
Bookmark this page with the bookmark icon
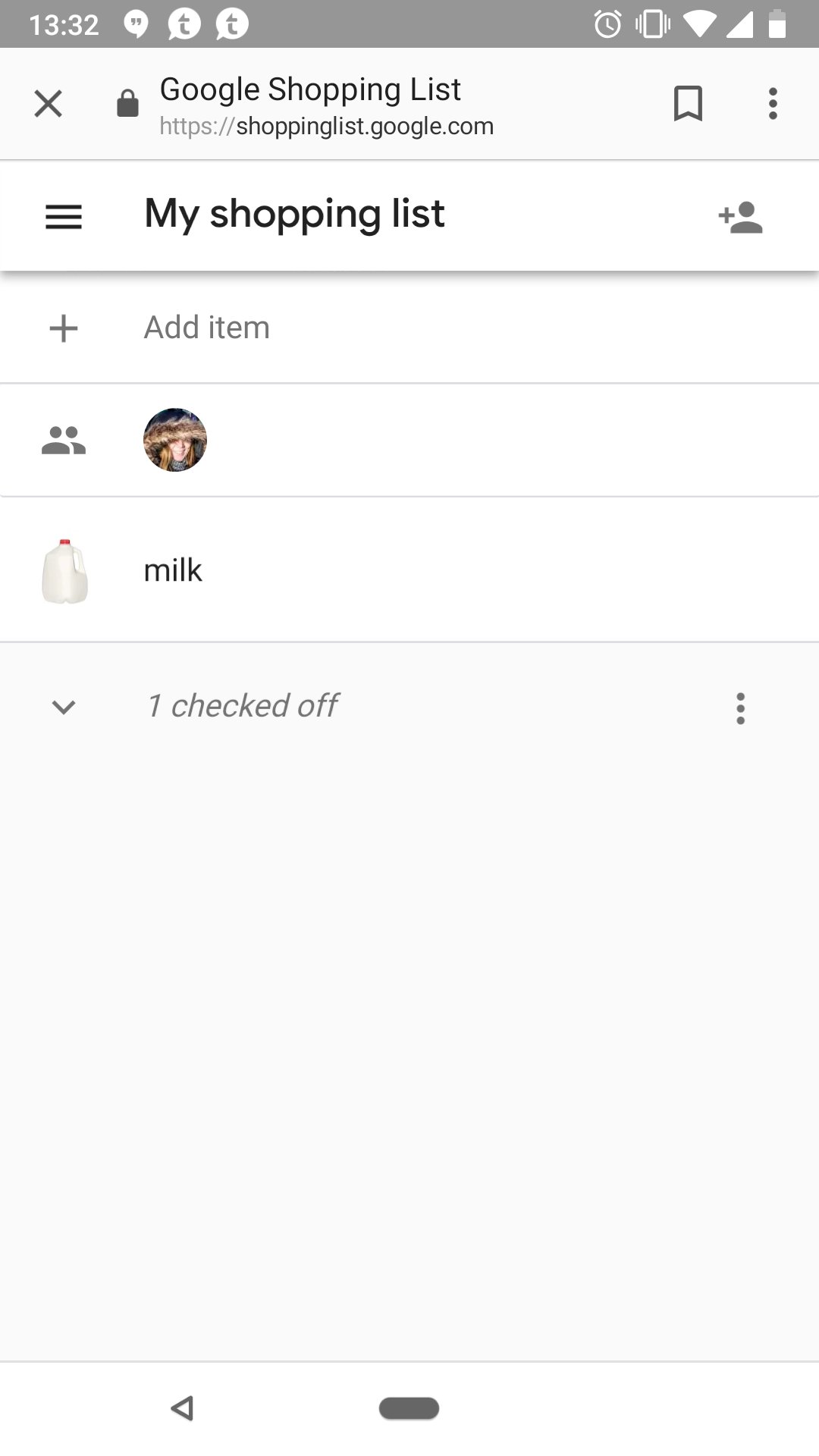point(688,103)
